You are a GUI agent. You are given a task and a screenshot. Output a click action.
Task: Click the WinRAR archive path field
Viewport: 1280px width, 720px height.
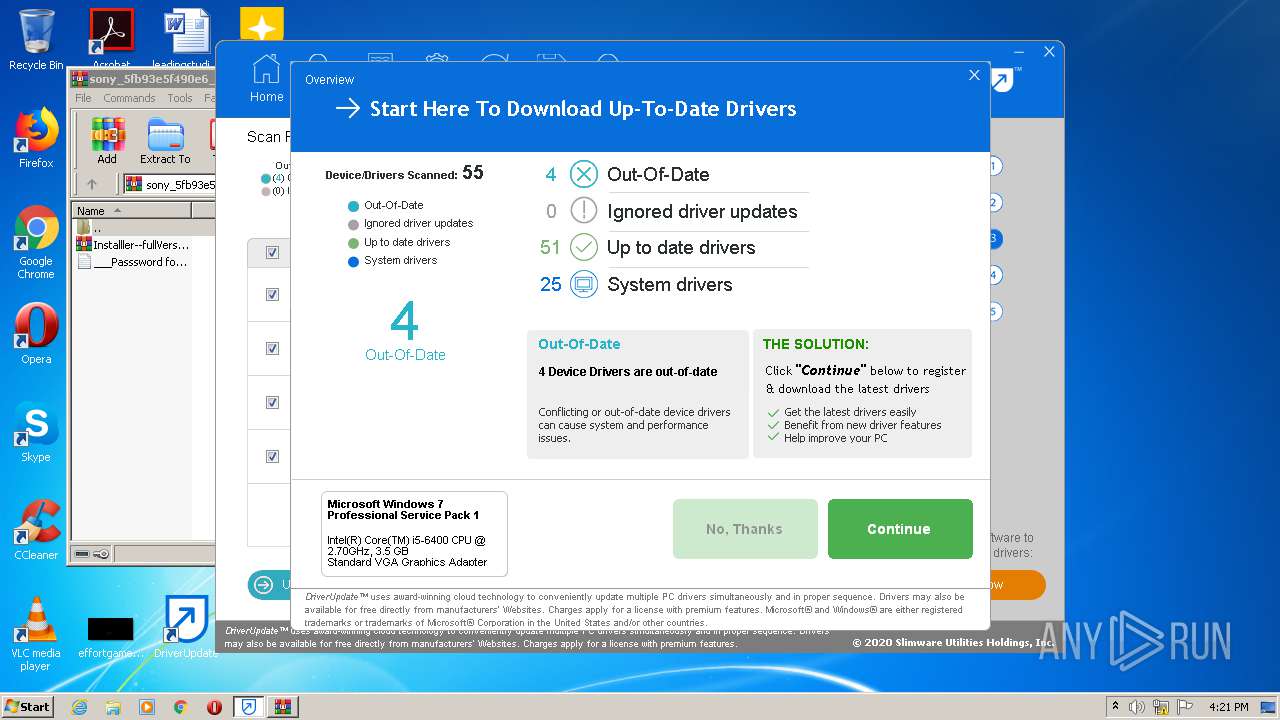point(169,184)
